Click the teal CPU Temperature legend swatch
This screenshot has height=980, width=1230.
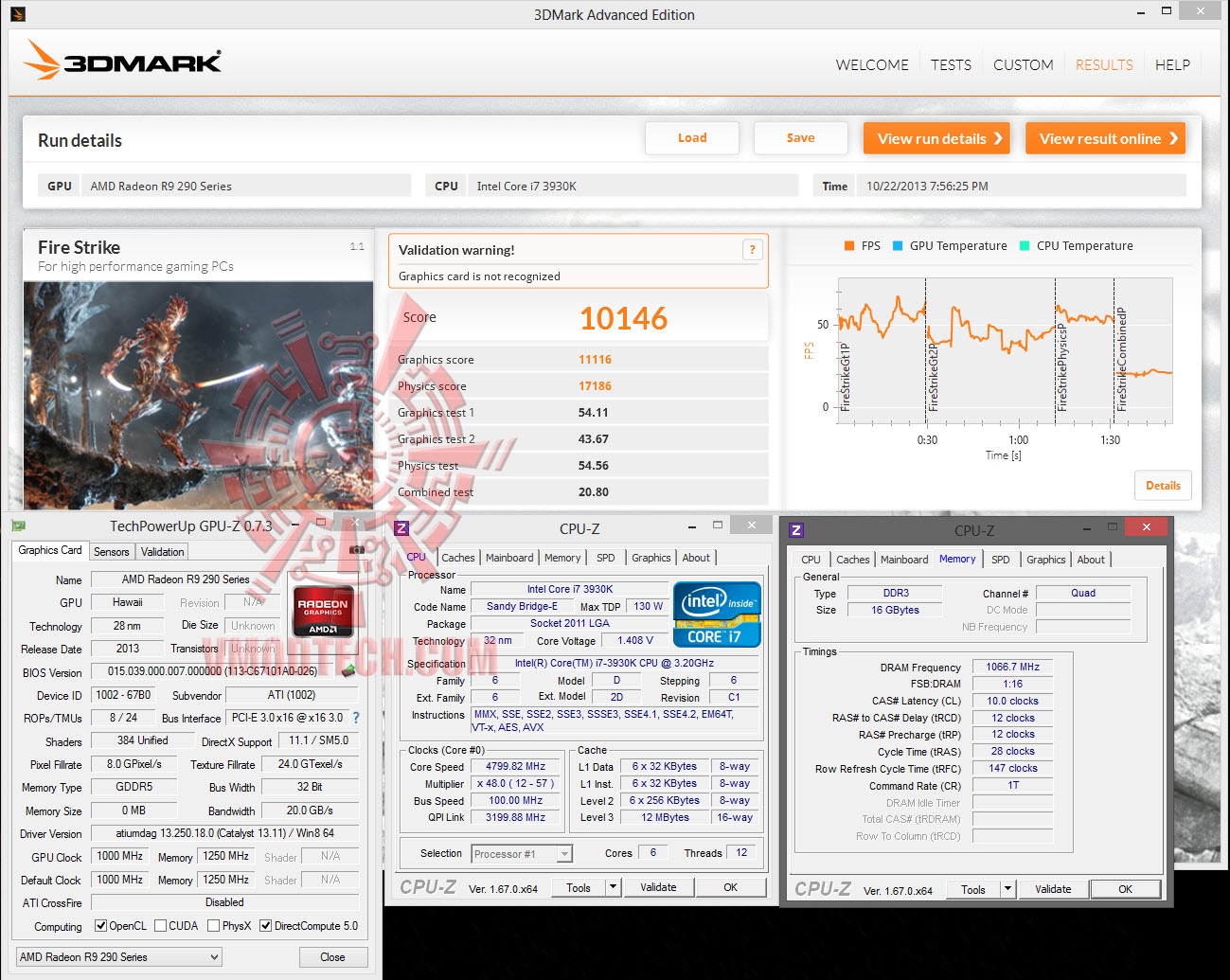click(x=1025, y=246)
